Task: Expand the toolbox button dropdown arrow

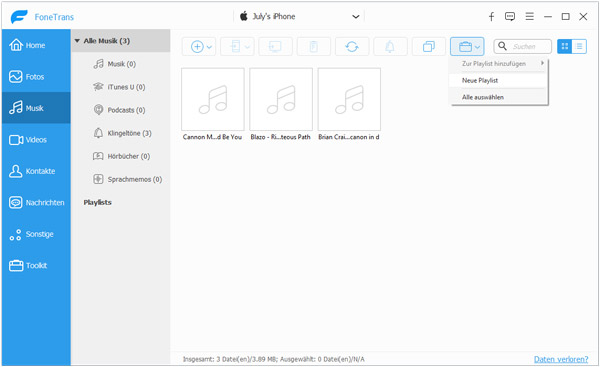Action: (x=478, y=47)
